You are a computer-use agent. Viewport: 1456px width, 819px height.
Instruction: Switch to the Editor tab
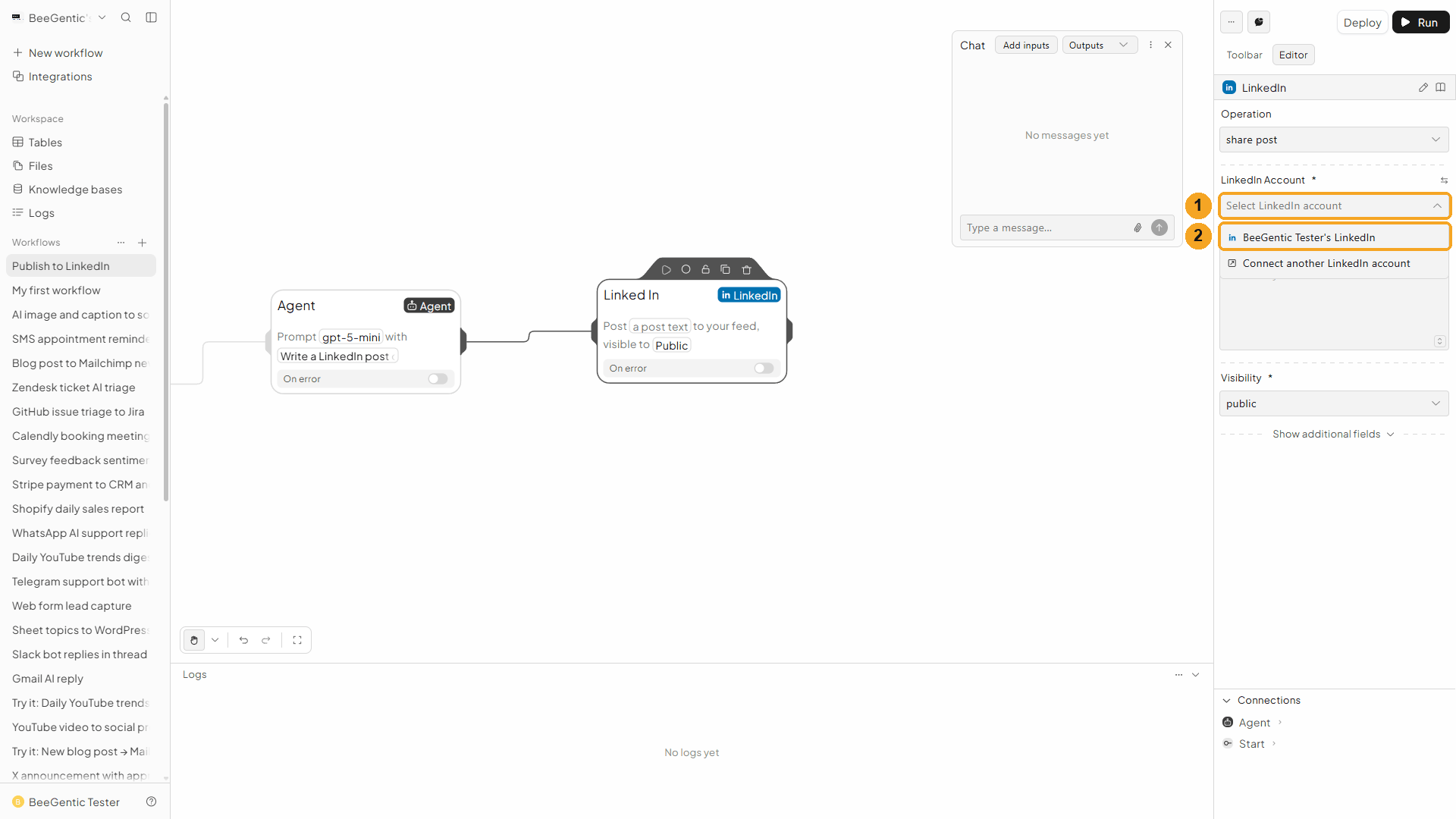tap(1293, 55)
